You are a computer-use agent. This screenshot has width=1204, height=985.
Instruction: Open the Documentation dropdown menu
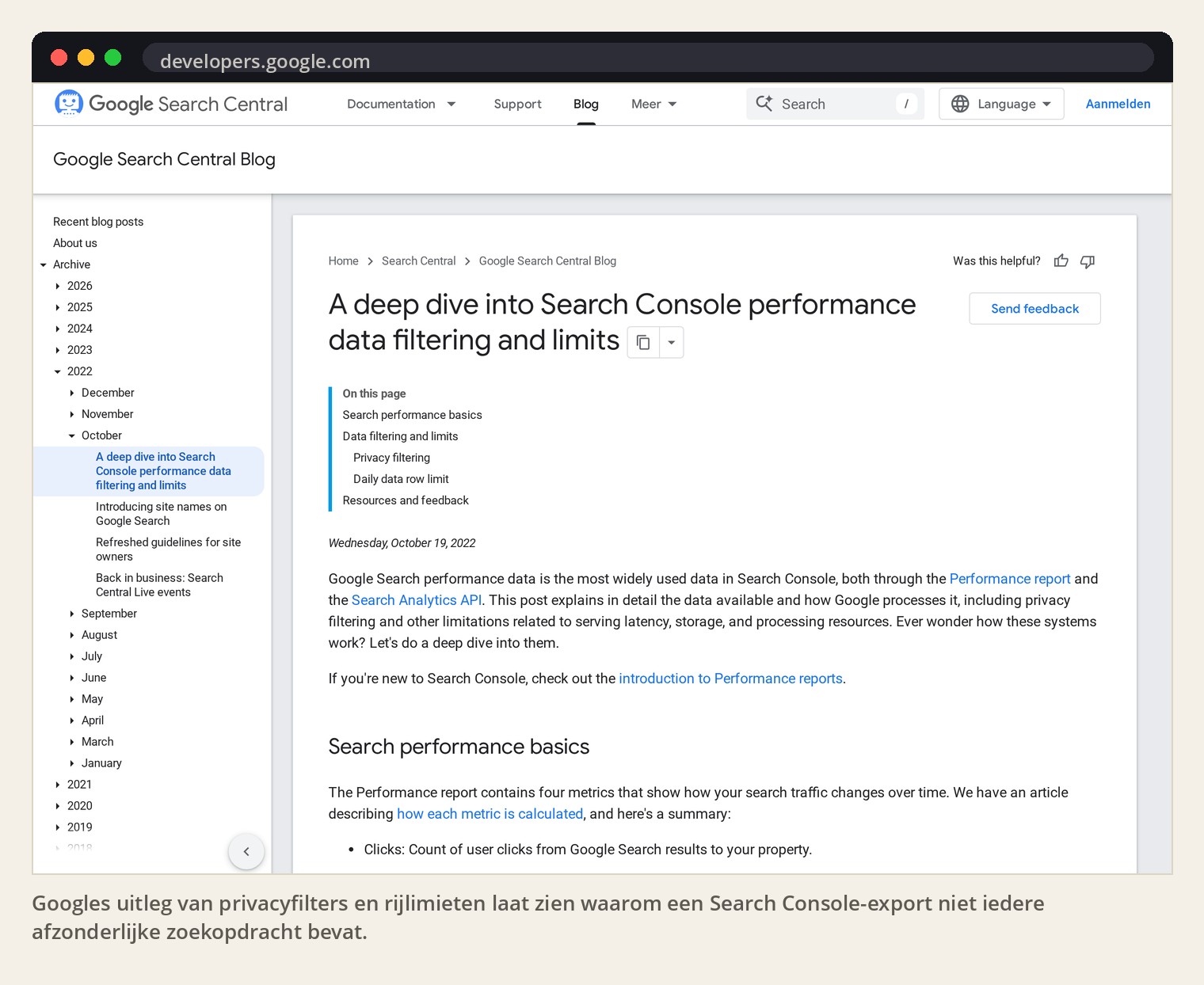pos(401,104)
